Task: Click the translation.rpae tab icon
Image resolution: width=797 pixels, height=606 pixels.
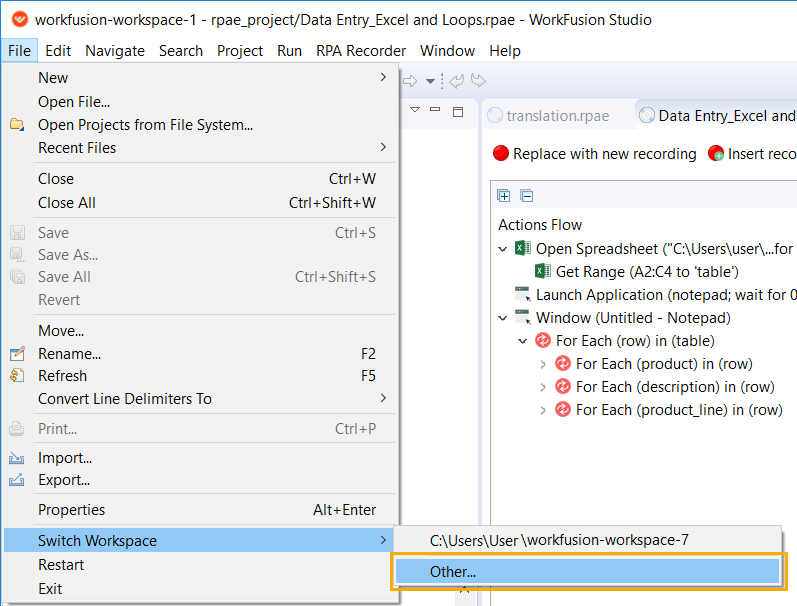Action: 495,115
